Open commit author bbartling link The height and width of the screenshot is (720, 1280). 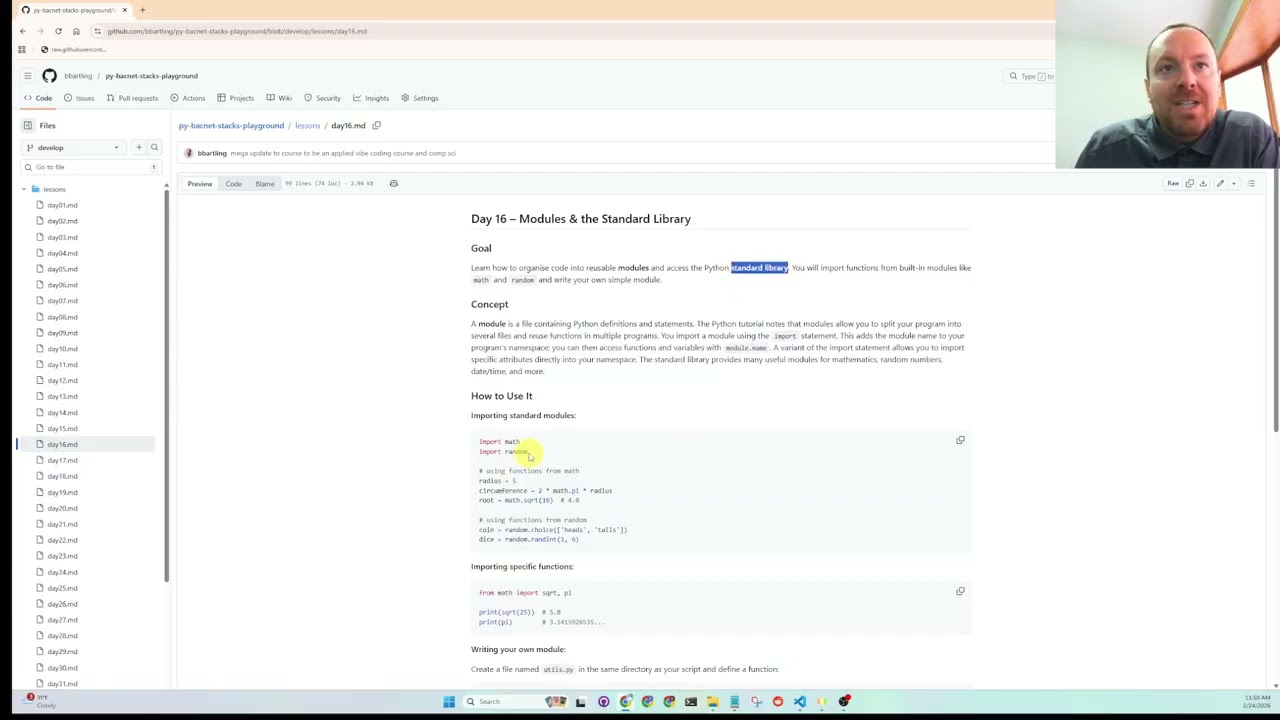[x=211, y=153]
